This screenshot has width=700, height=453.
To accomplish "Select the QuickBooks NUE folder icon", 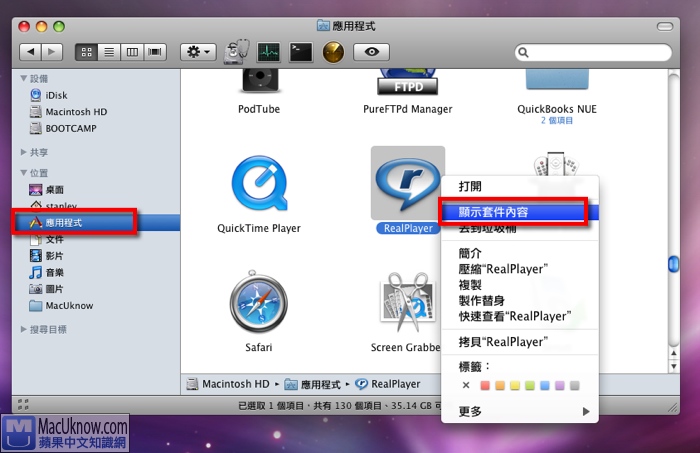I will point(557,79).
